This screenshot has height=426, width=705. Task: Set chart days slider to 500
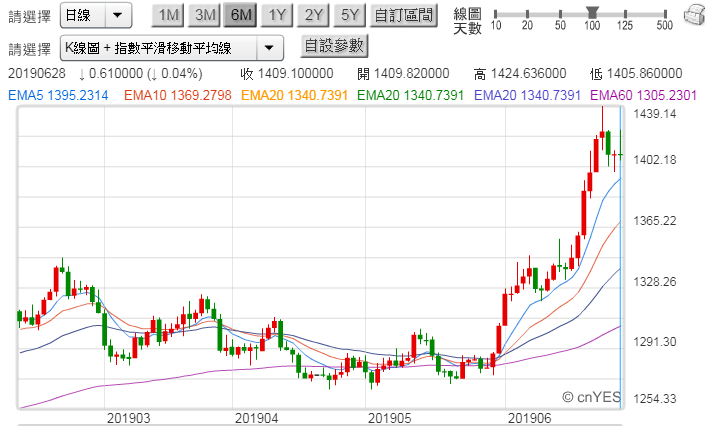click(665, 14)
